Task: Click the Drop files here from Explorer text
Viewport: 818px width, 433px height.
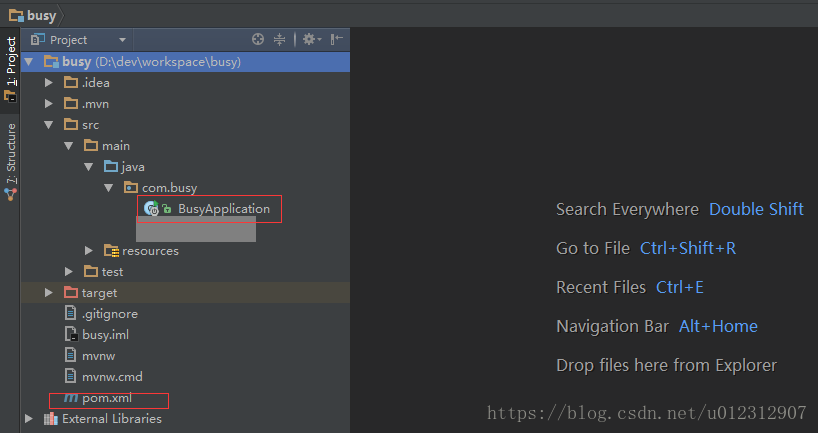Action: pos(666,365)
